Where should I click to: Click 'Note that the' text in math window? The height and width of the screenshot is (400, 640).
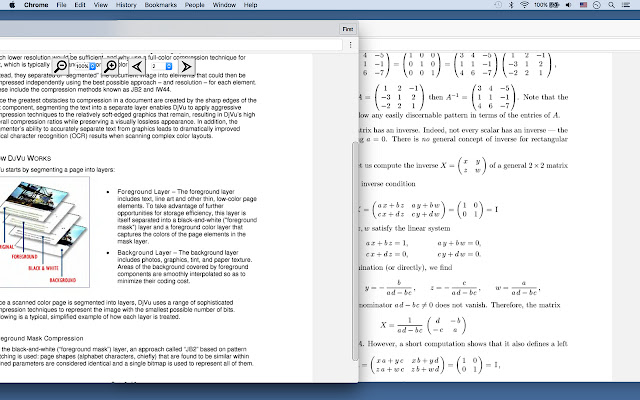coord(545,97)
